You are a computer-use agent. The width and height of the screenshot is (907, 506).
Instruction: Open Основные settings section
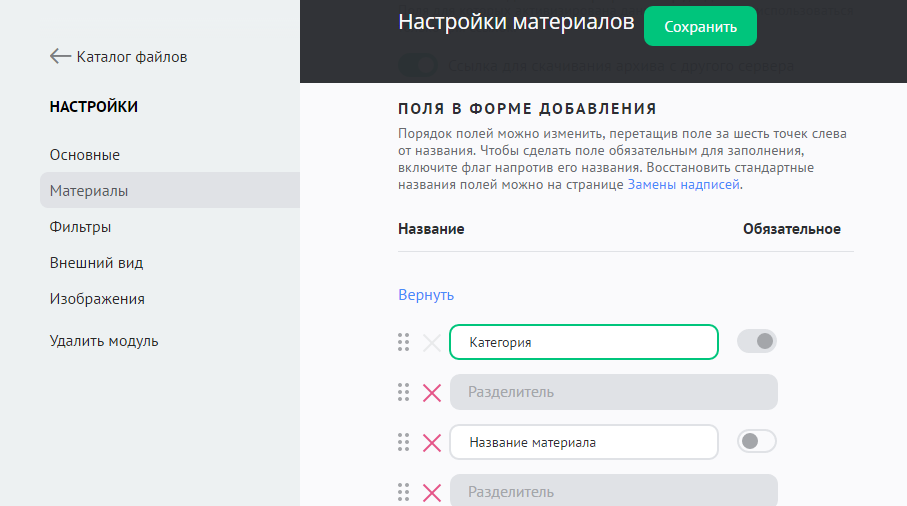click(85, 155)
